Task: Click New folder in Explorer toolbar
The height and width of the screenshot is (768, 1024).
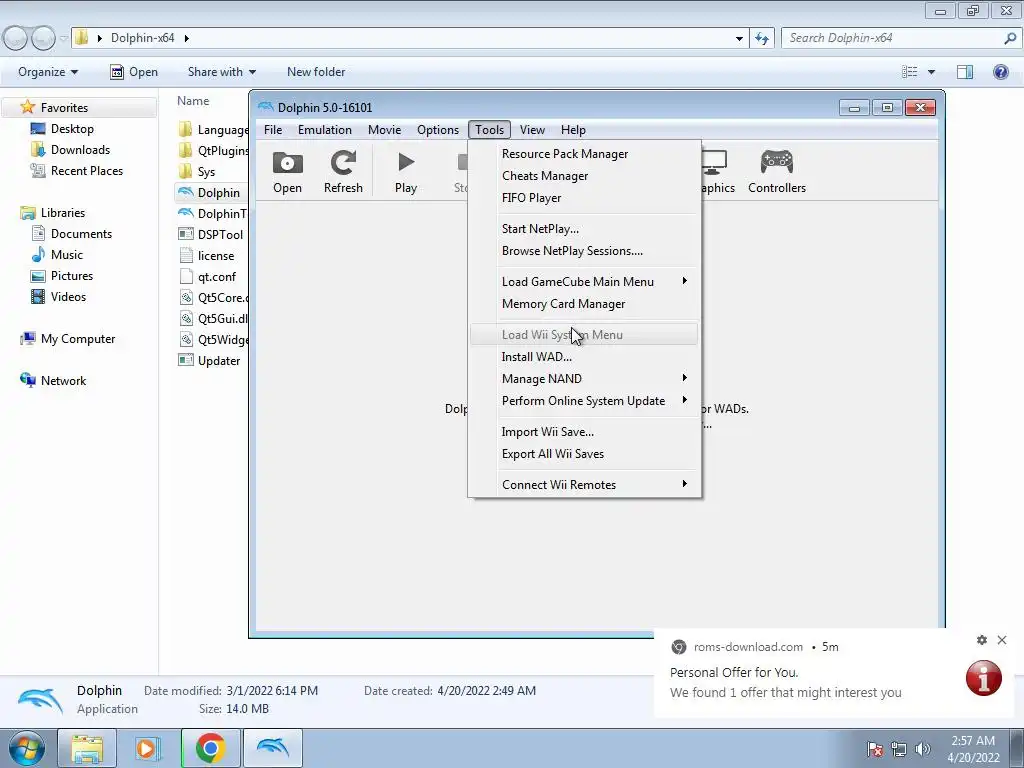Action: [x=316, y=72]
